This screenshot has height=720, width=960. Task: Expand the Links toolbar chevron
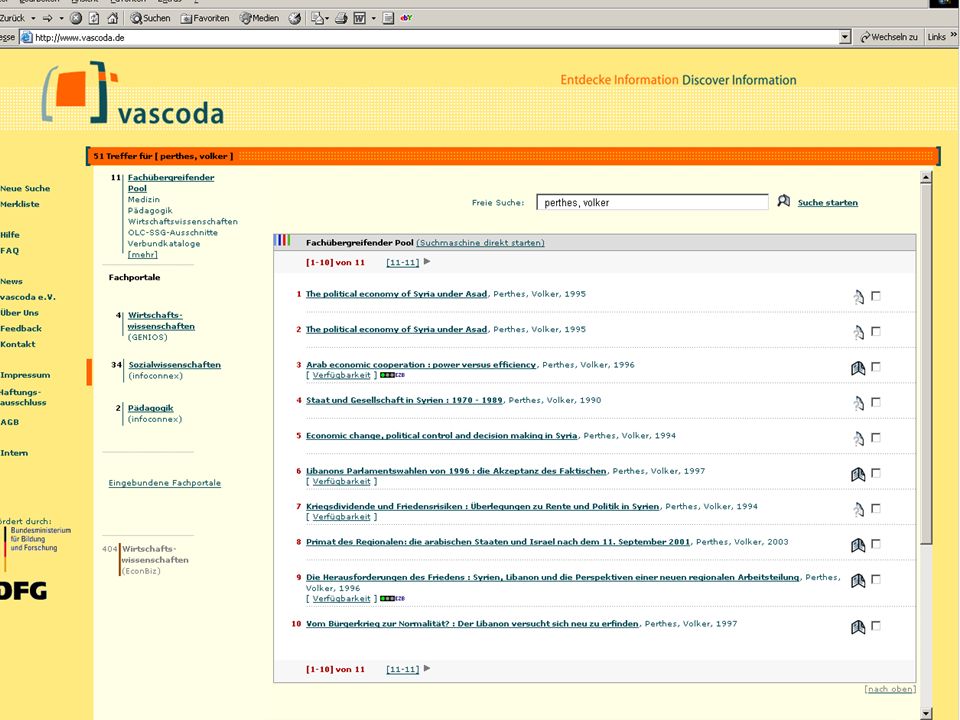point(953,36)
